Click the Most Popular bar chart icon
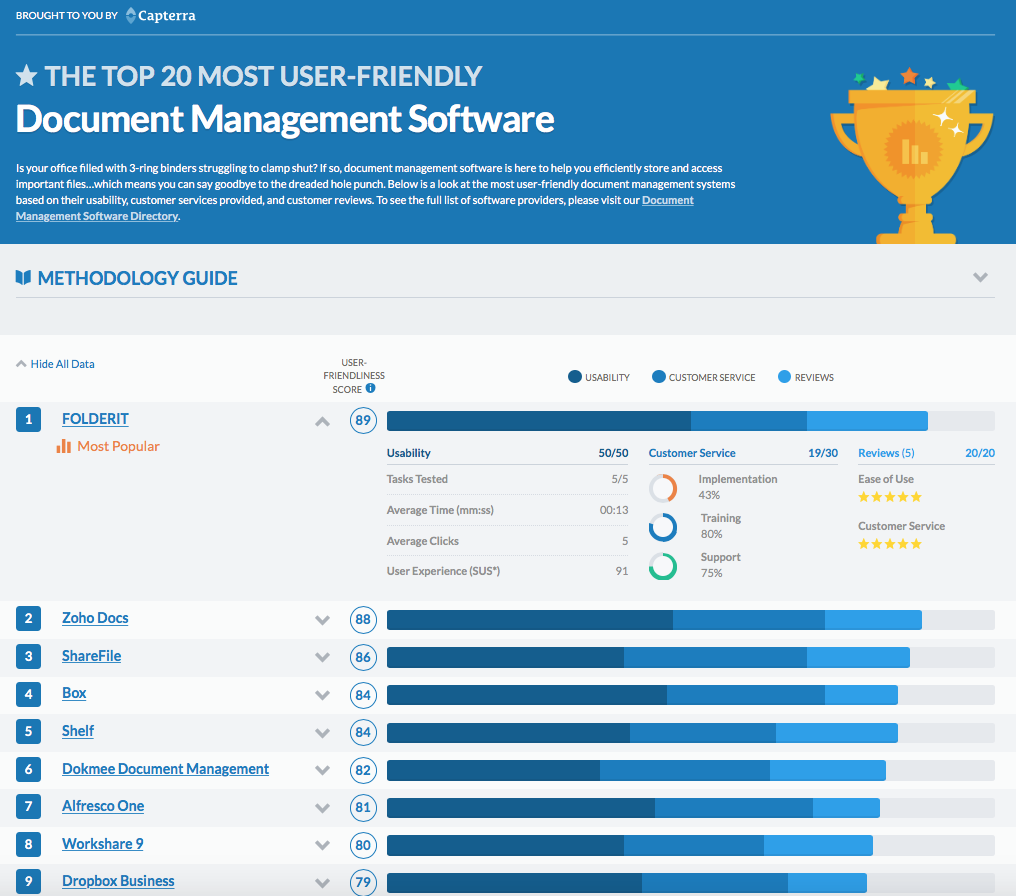Image resolution: width=1016 pixels, height=896 pixels. [x=64, y=446]
